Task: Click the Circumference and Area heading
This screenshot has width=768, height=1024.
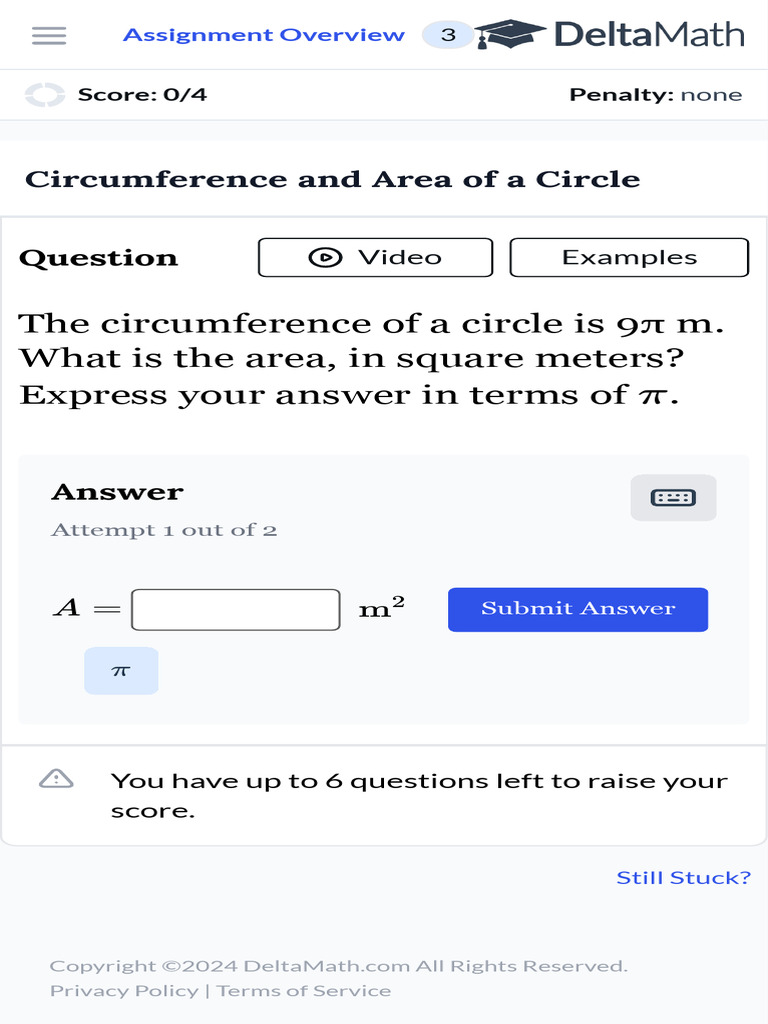Action: coord(332,180)
